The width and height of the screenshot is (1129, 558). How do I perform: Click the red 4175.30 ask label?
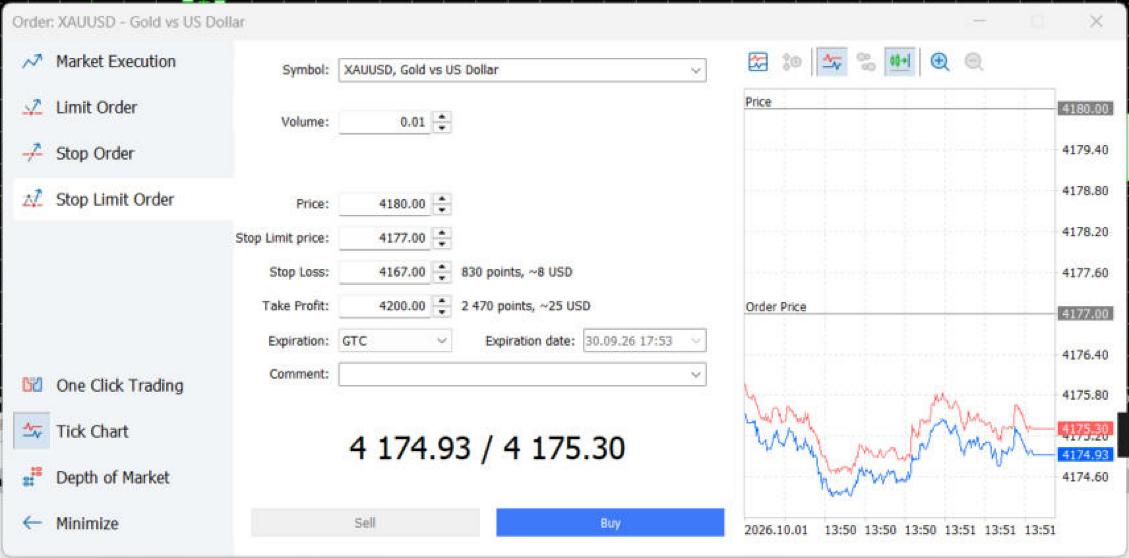click(x=1085, y=428)
